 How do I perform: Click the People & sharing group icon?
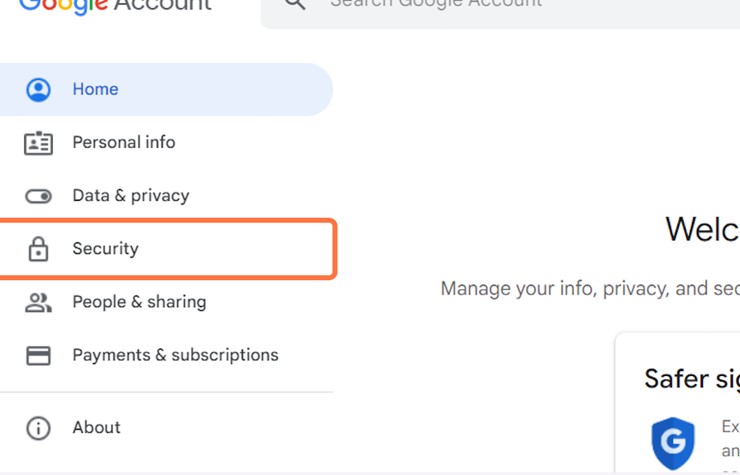point(38,302)
